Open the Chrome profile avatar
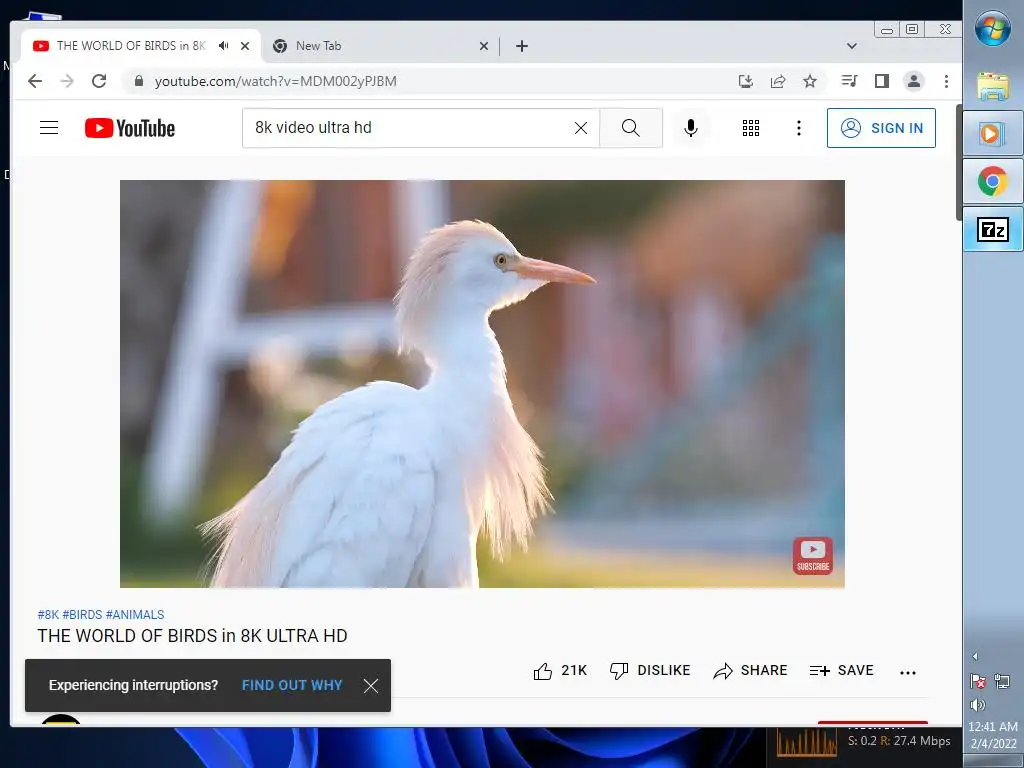 point(914,81)
